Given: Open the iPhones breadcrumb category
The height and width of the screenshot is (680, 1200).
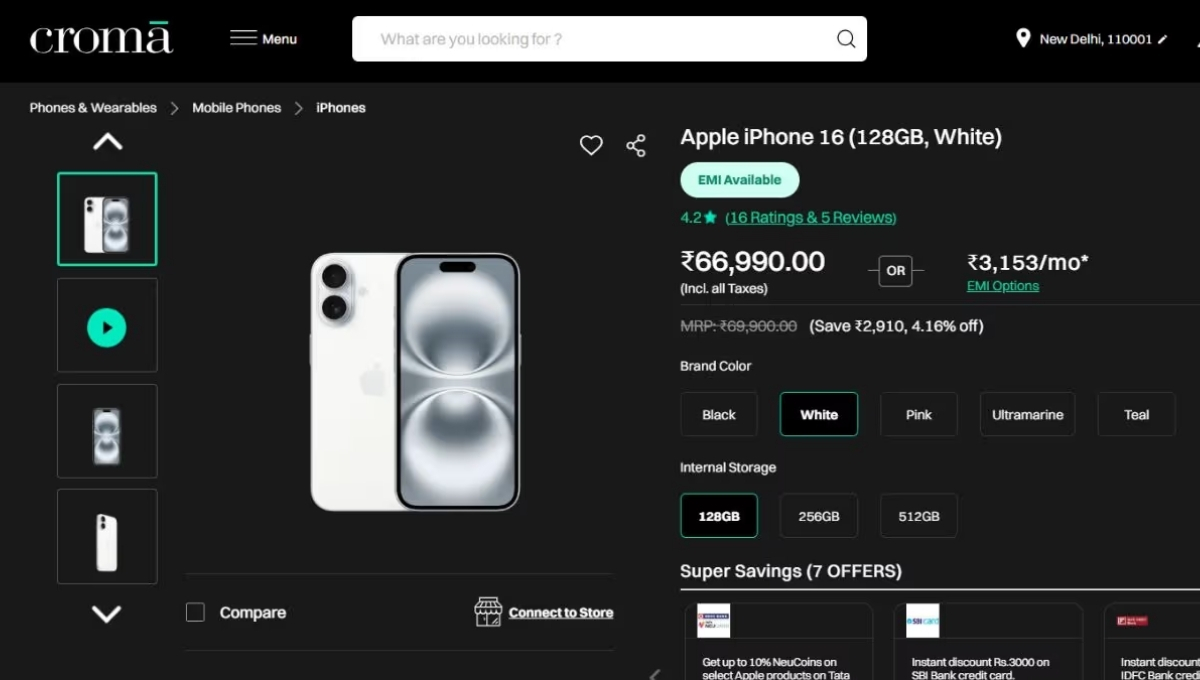Looking at the screenshot, I should [340, 107].
